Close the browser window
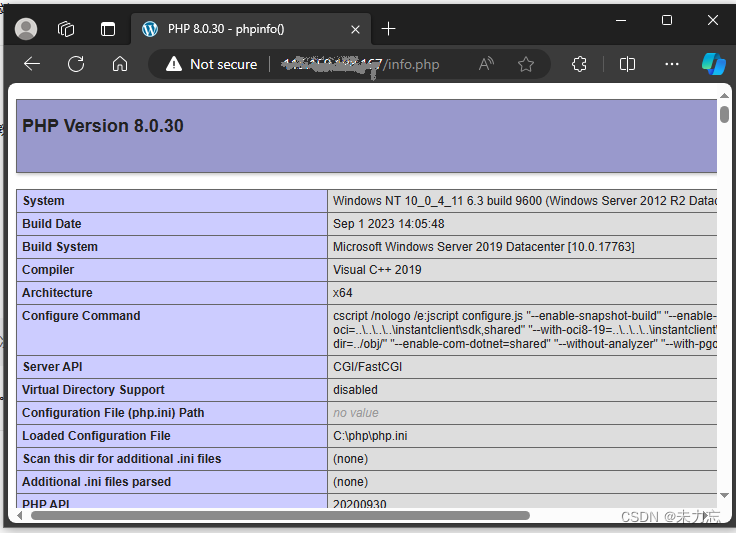The height and width of the screenshot is (533, 736). click(713, 20)
